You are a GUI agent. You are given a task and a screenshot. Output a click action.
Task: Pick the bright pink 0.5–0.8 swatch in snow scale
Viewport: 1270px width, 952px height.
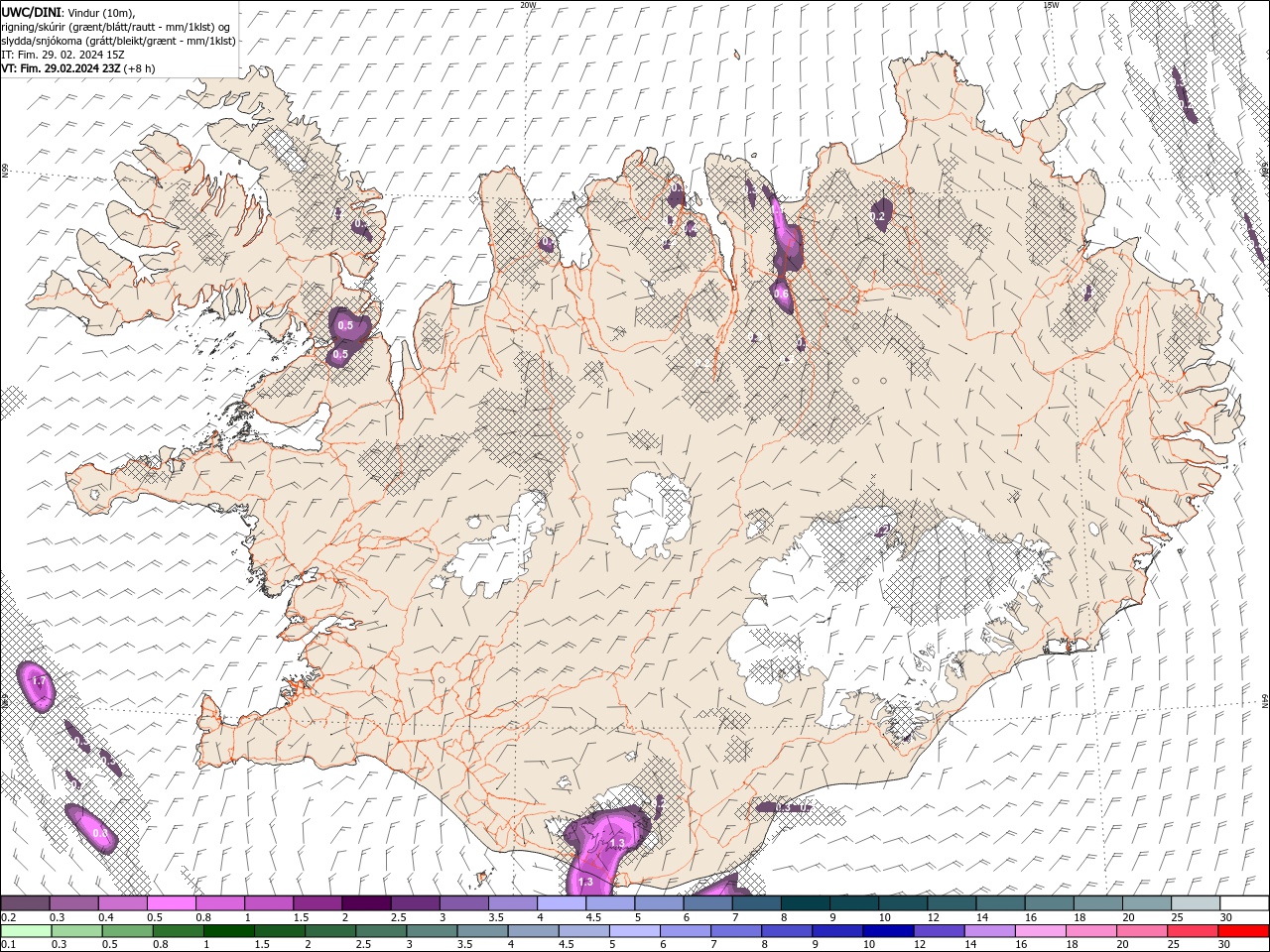(172, 903)
